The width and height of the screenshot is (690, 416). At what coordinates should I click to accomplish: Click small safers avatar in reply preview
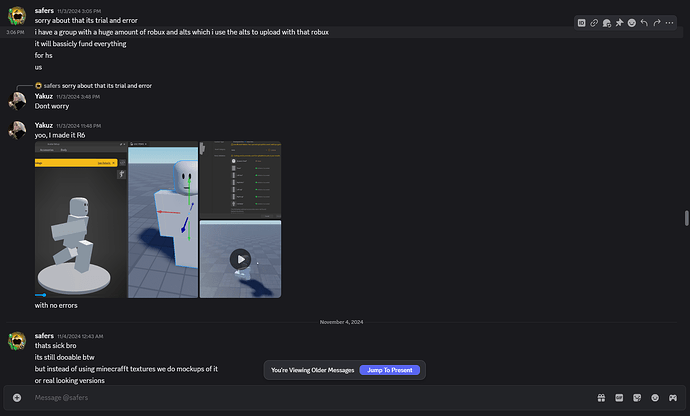38,85
